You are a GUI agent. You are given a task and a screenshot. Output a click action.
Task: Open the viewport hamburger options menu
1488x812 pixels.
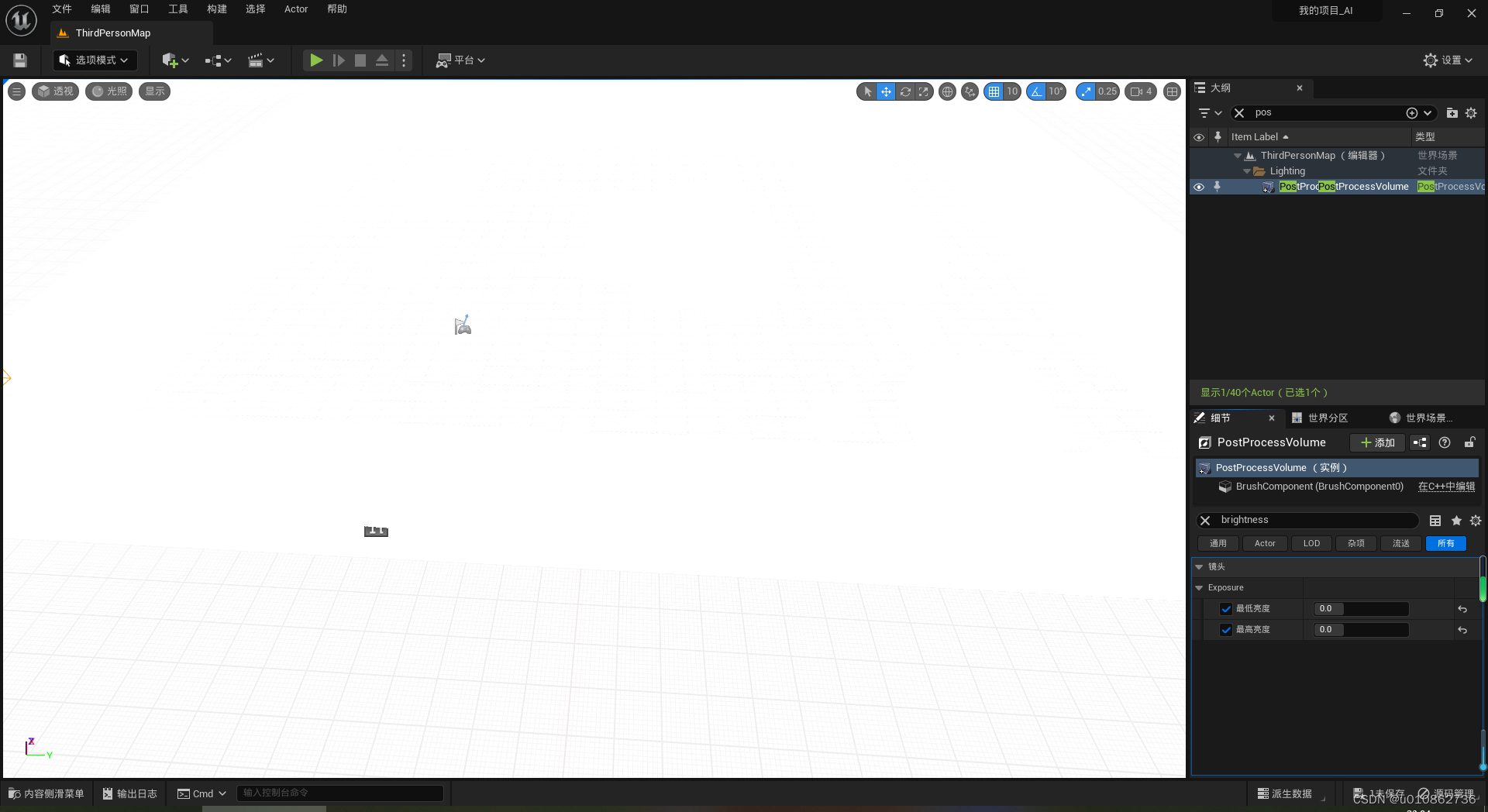point(16,91)
